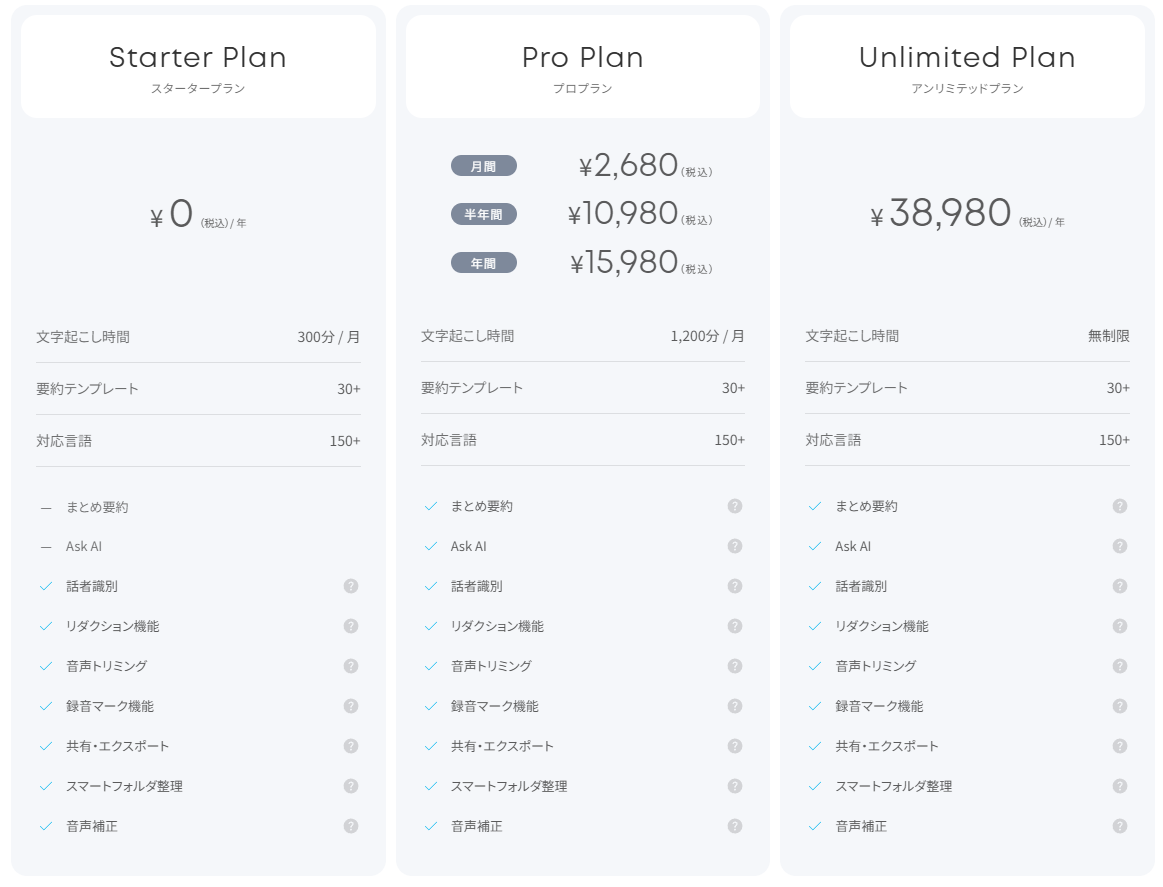
Task: Click help icon for リダクション機能 in Starter Plan
Action: [351, 626]
